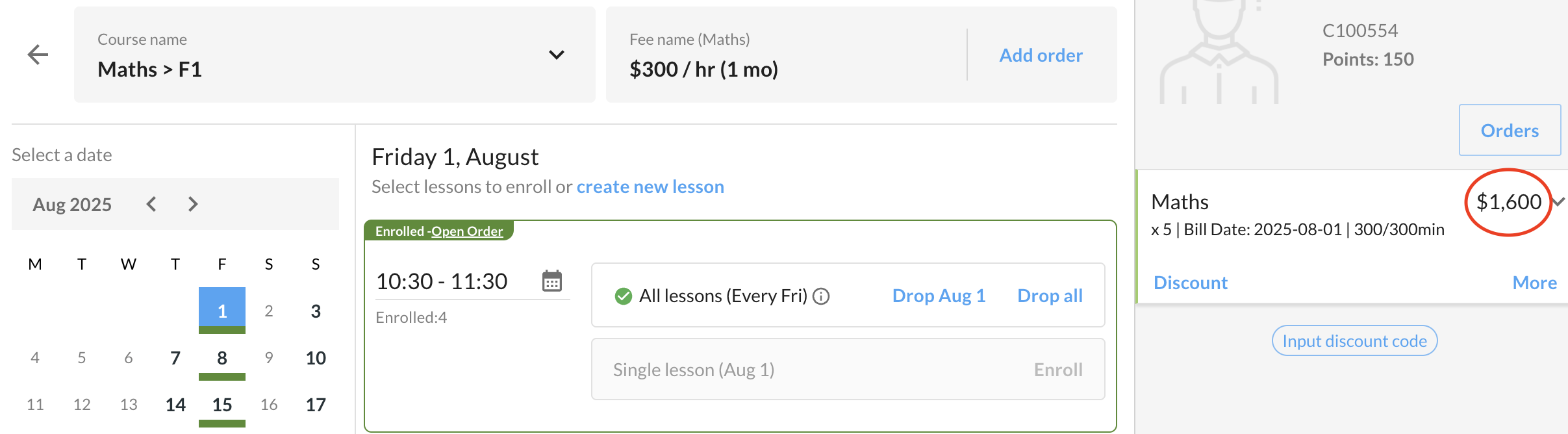This screenshot has width=1568, height=434.
Task: Click the Drop all link
Action: pos(1050,296)
